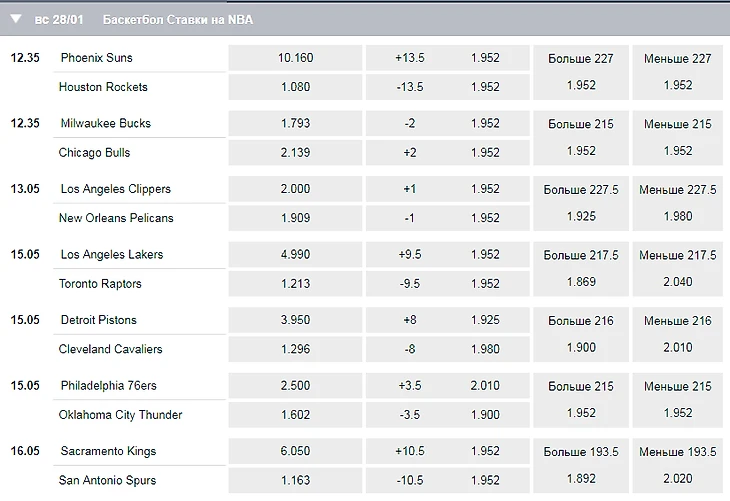Viewport: 730px width, 501px height.
Task: Choose Меньше 216 at 2.010
Action: (x=677, y=335)
